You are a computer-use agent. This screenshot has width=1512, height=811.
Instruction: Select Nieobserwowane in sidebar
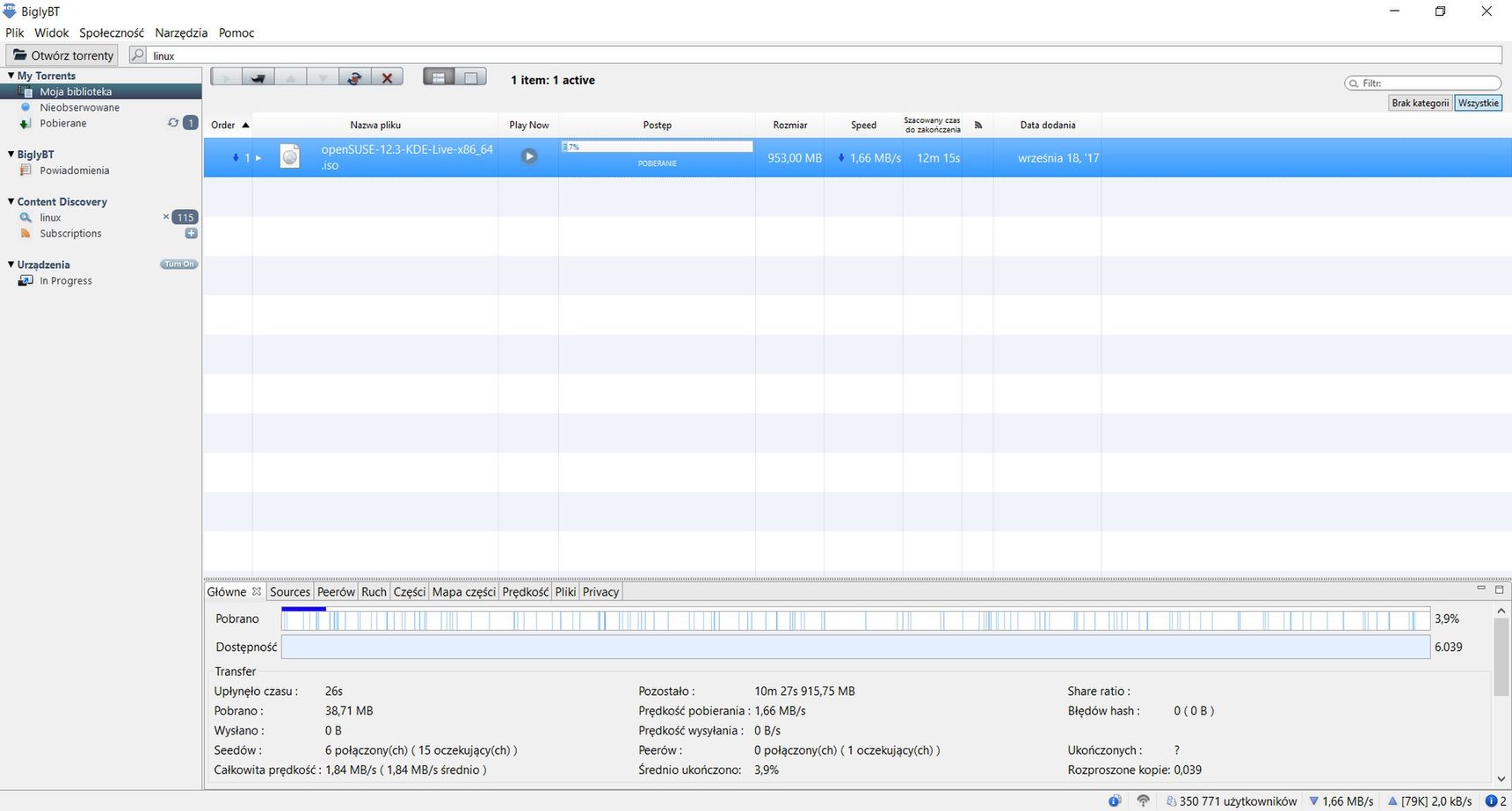[79, 107]
